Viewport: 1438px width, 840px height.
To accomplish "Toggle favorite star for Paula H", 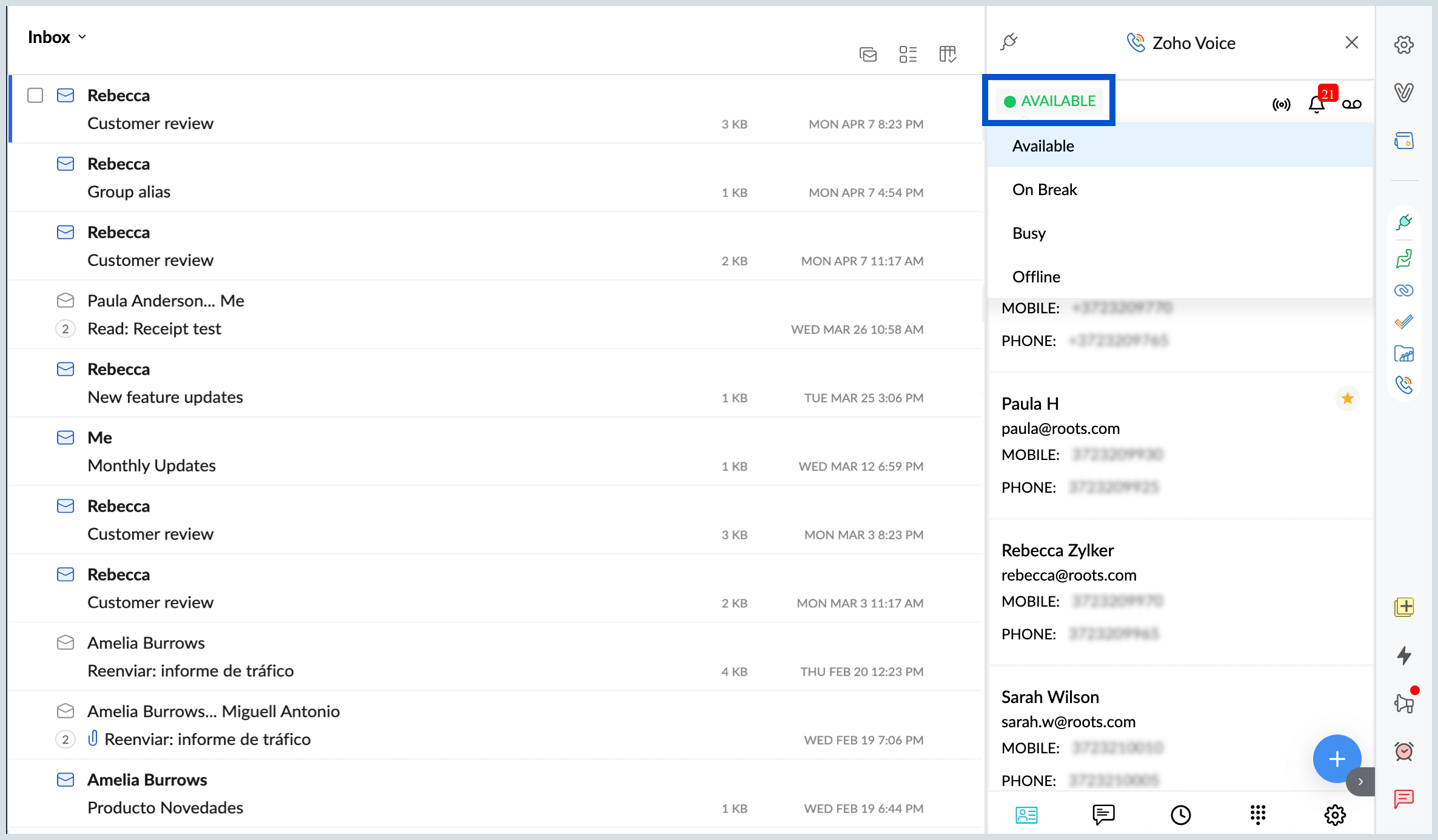I will (x=1347, y=398).
